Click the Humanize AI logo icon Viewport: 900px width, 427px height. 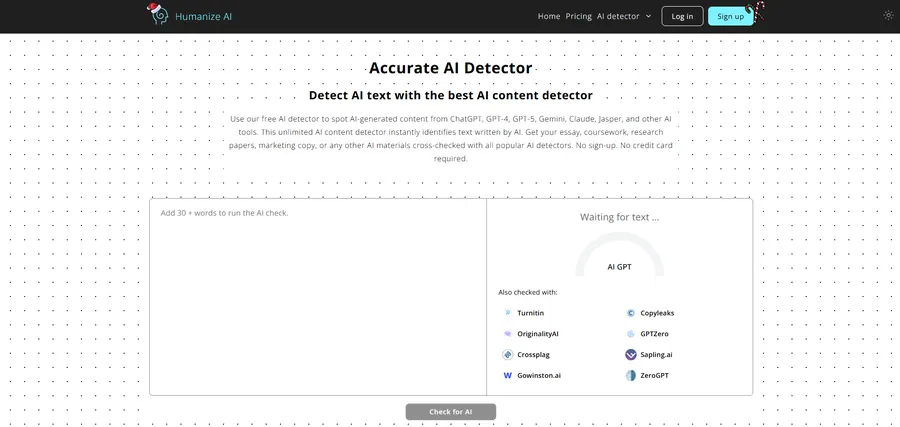point(157,14)
